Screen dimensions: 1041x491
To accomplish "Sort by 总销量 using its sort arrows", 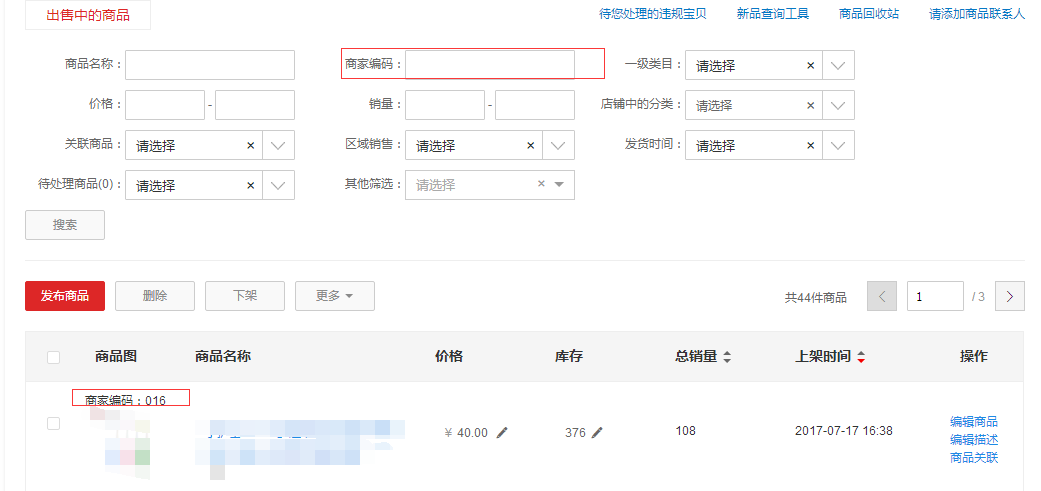I will [727, 357].
